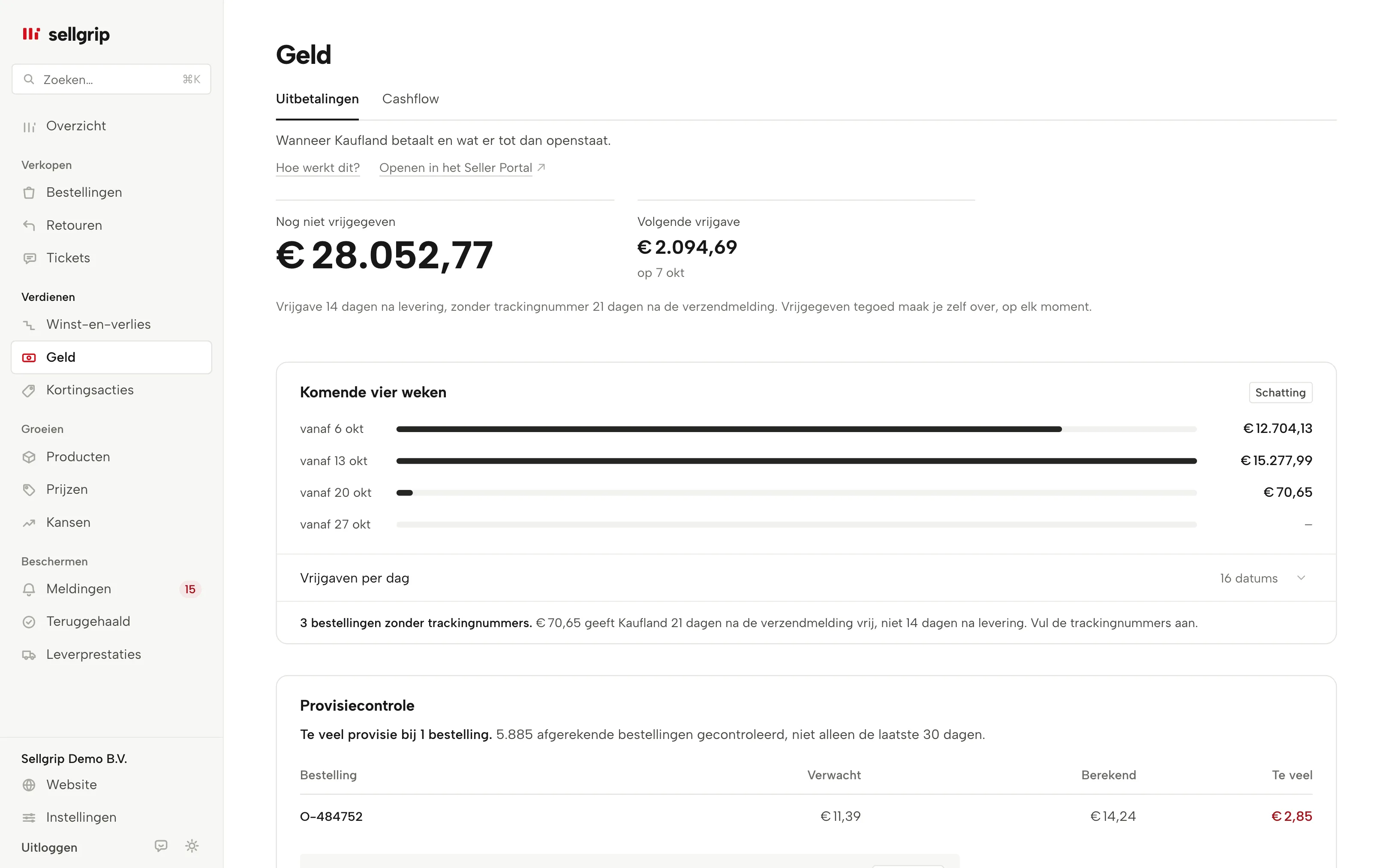Viewport: 1389px width, 868px height.
Task: Click the 16 datums chevron
Action: point(1301,578)
